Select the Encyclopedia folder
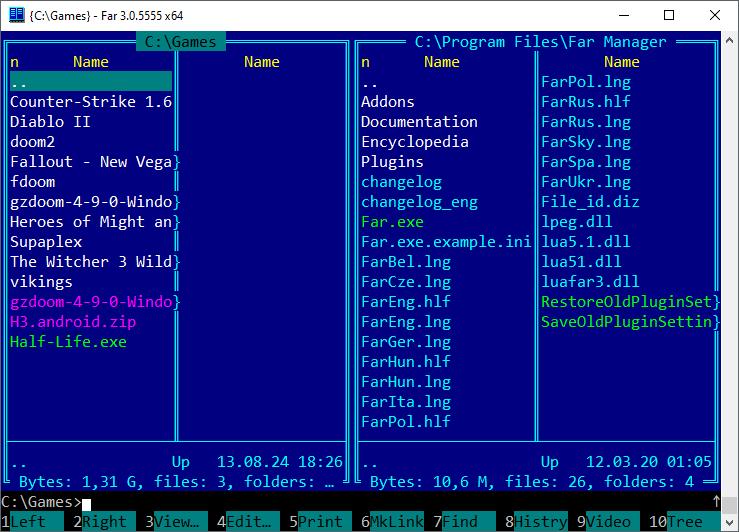739x532 pixels. tap(415, 142)
